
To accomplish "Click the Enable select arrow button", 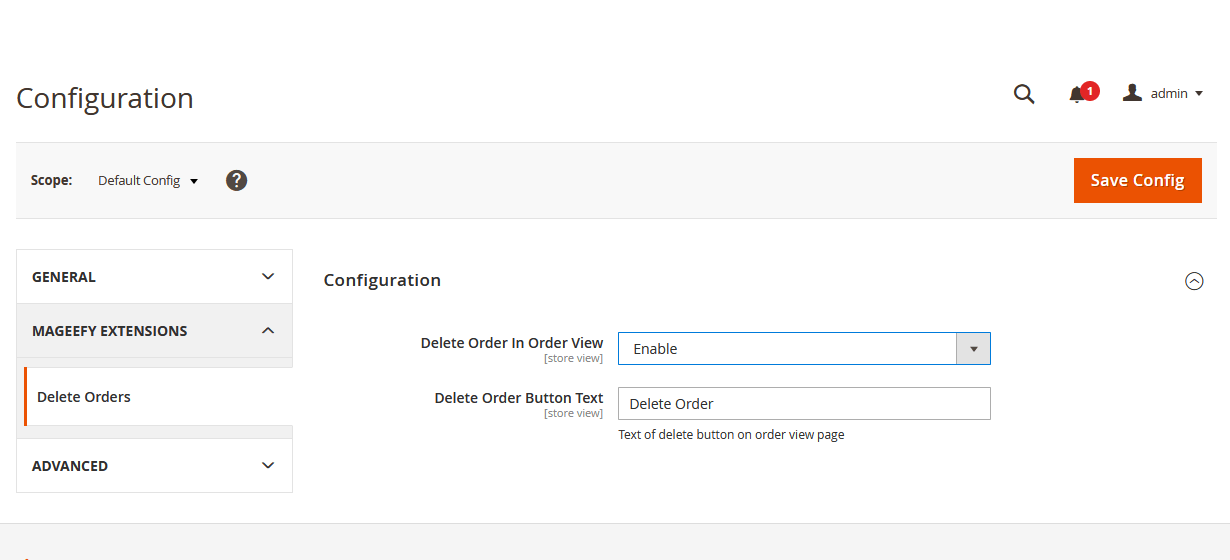I will coord(973,349).
